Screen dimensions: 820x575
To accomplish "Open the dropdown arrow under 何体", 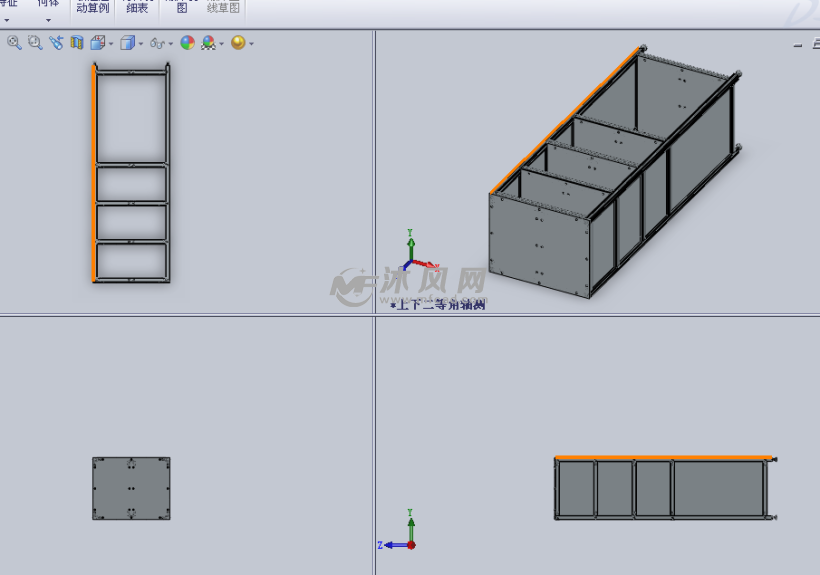I will tap(47, 20).
